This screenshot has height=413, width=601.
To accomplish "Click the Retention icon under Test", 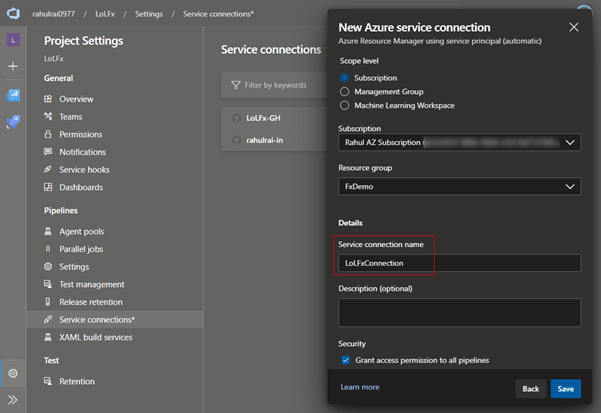I will click(48, 381).
